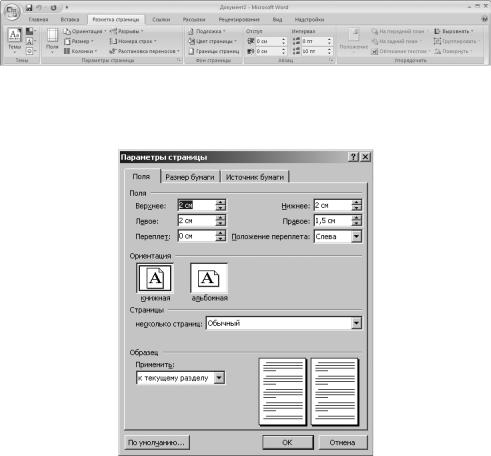Open the Quick Access toolbar customize arrow
Image resolution: width=491 pixels, height=456 pixels.
tap(67, 7)
